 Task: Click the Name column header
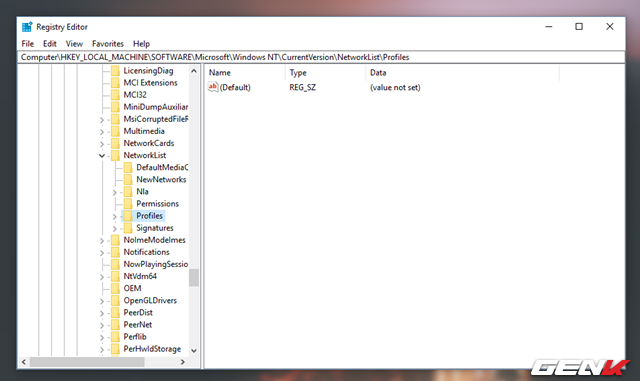245,73
